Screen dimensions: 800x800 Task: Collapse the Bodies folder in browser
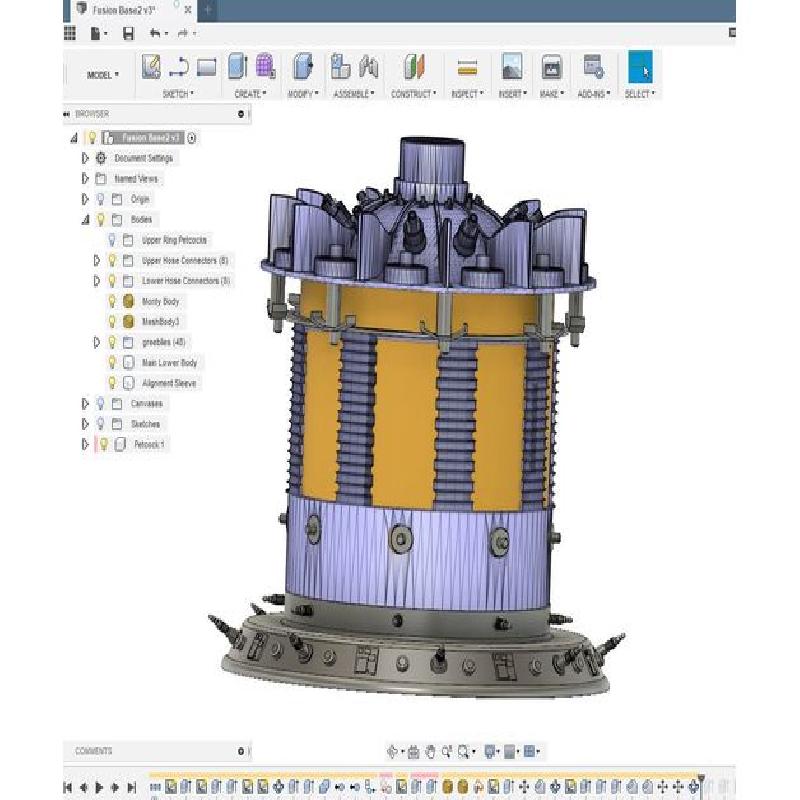(x=85, y=219)
